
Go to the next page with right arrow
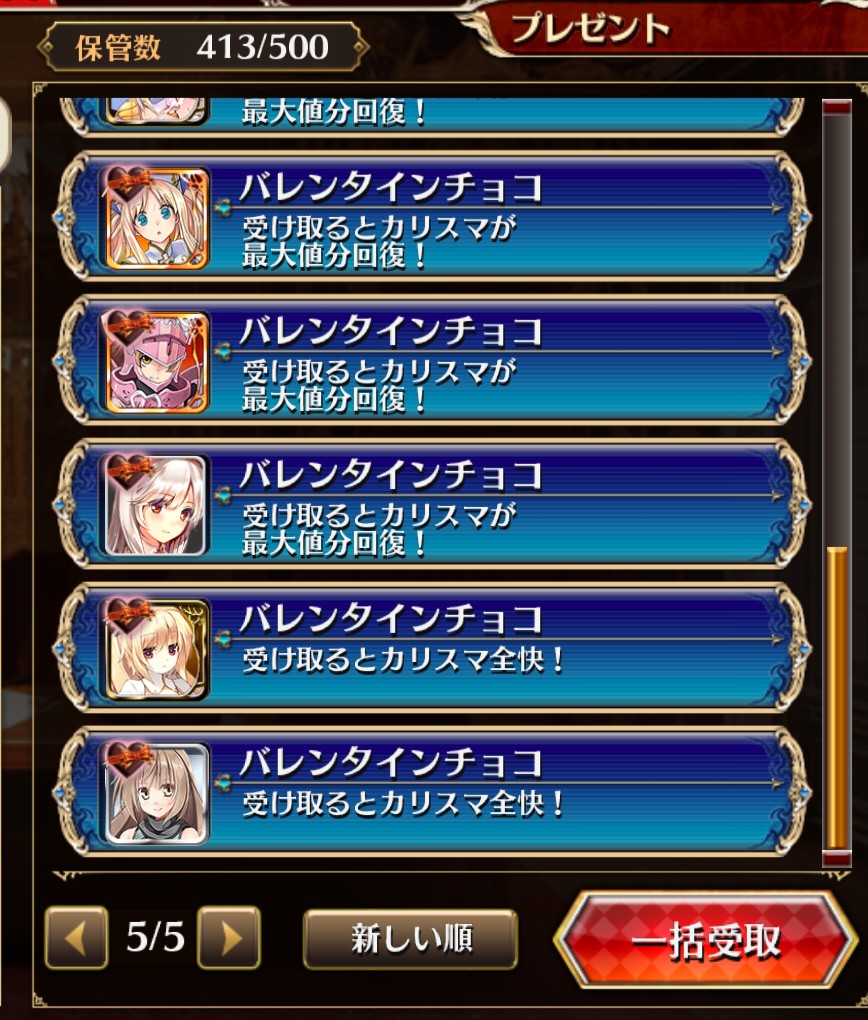(x=229, y=937)
